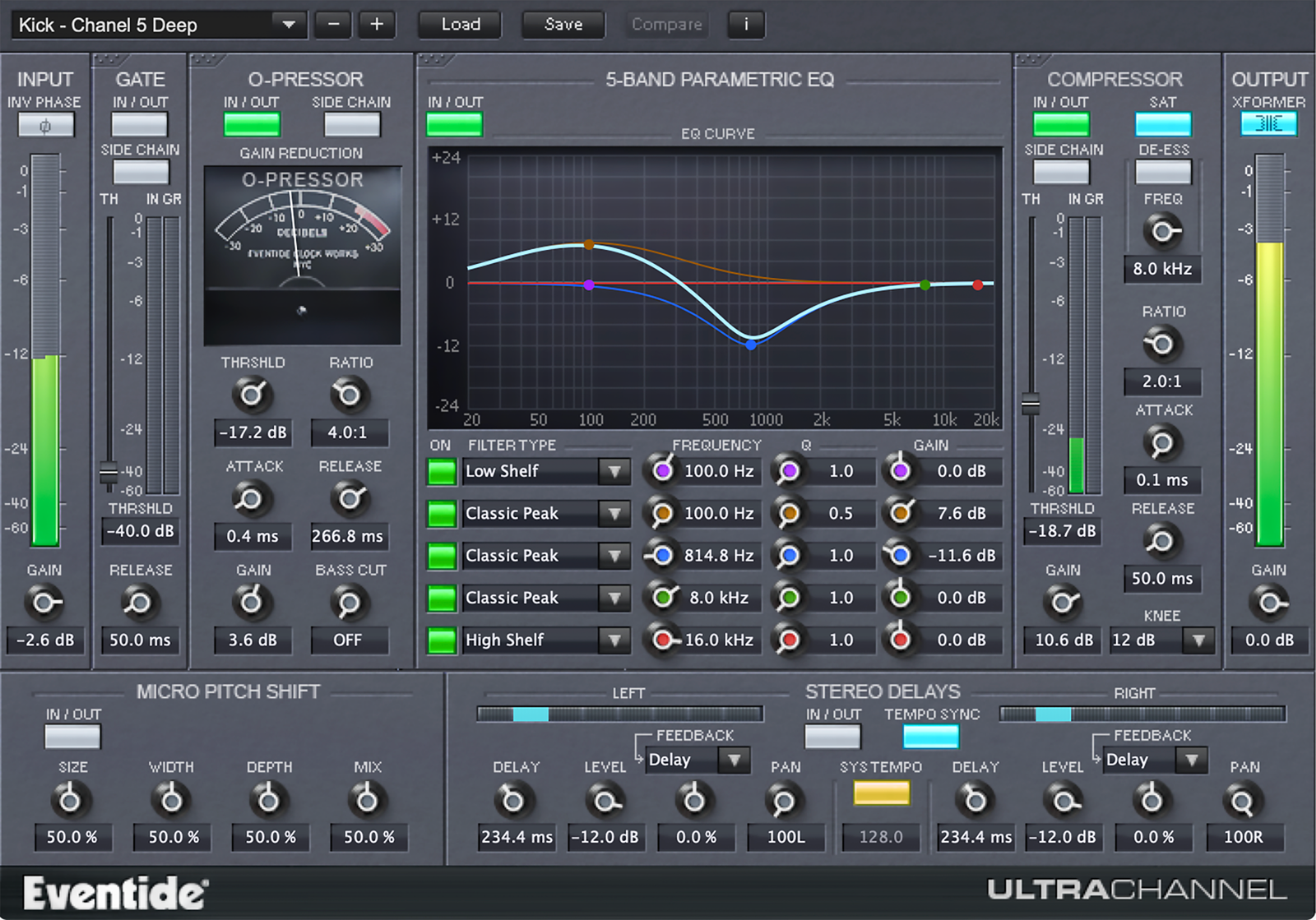The height and width of the screenshot is (920, 1316).
Task: Turn off Stereo Delays Tempo Sync
Action: pos(930,737)
